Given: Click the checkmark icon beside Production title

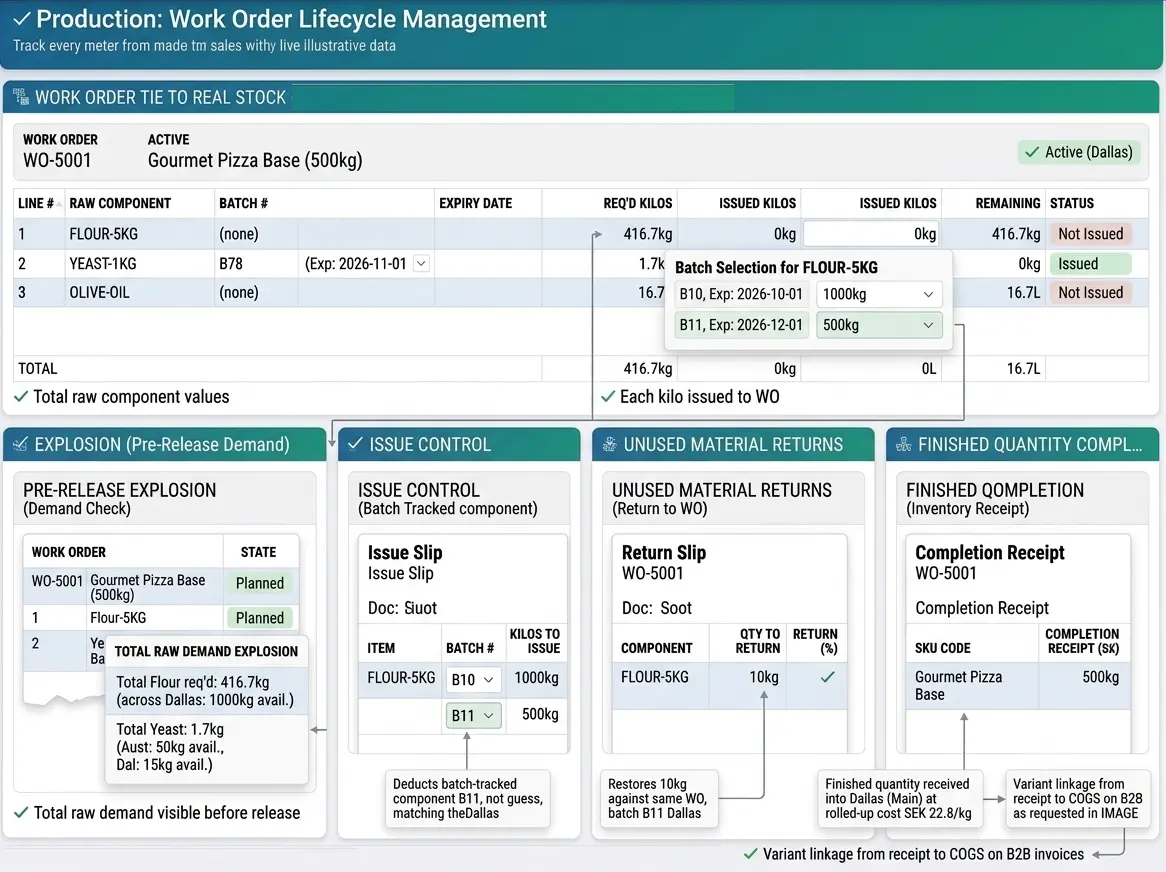Looking at the screenshot, I should click(22, 19).
